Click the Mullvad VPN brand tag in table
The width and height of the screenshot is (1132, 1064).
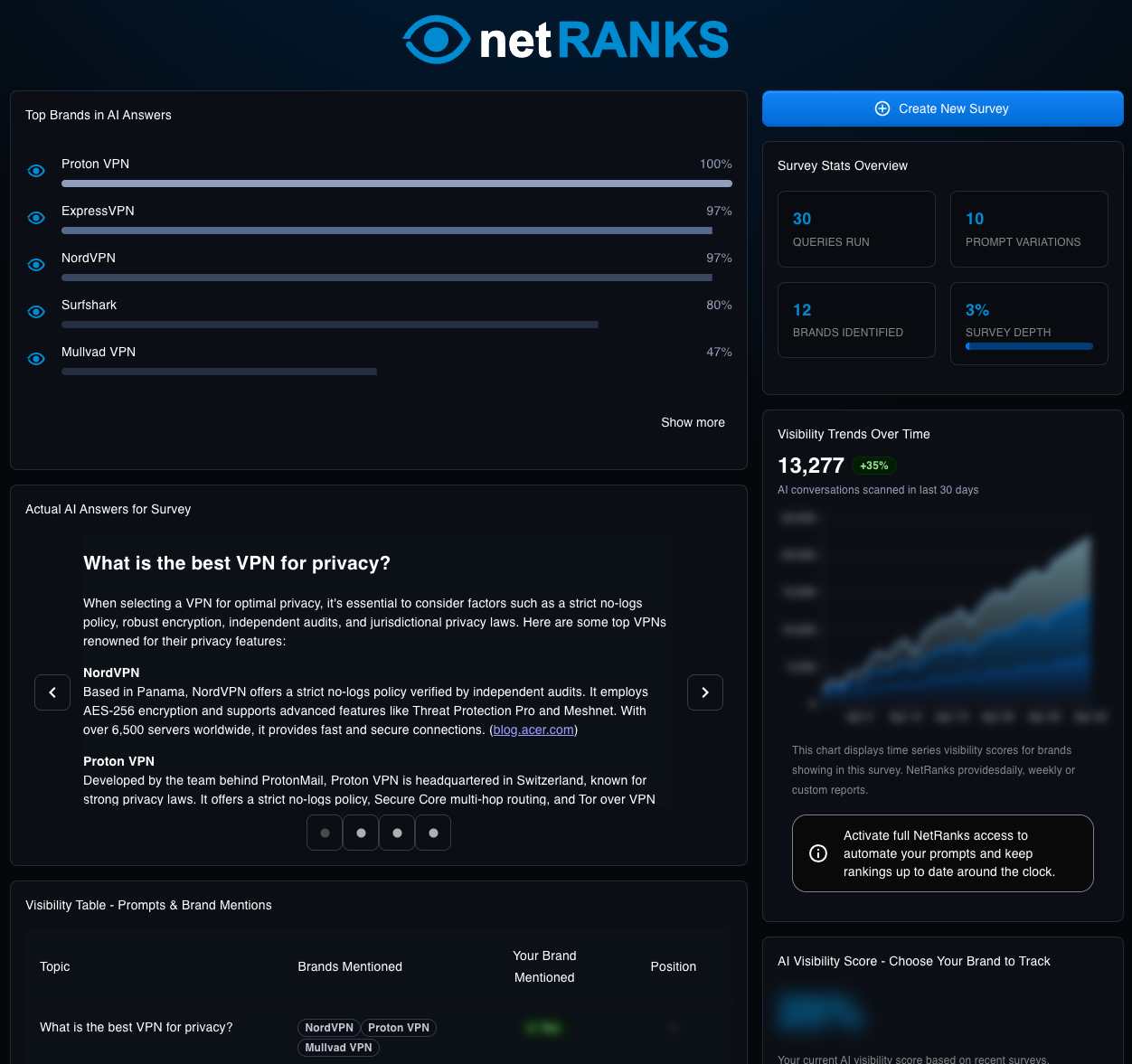click(x=338, y=1048)
